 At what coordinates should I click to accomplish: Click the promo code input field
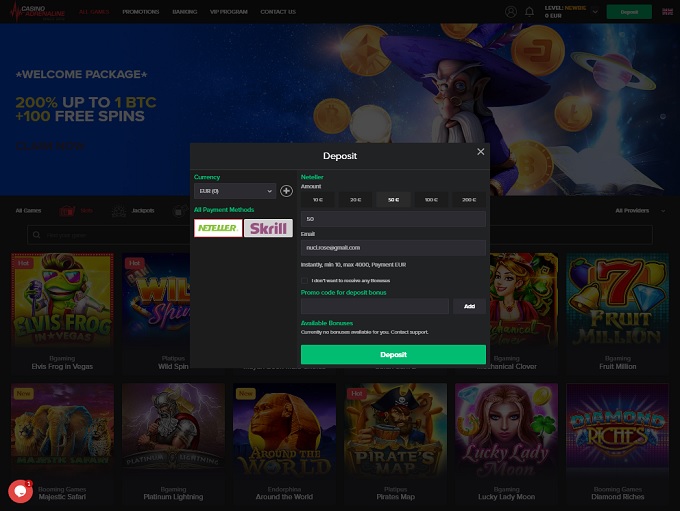[375, 306]
